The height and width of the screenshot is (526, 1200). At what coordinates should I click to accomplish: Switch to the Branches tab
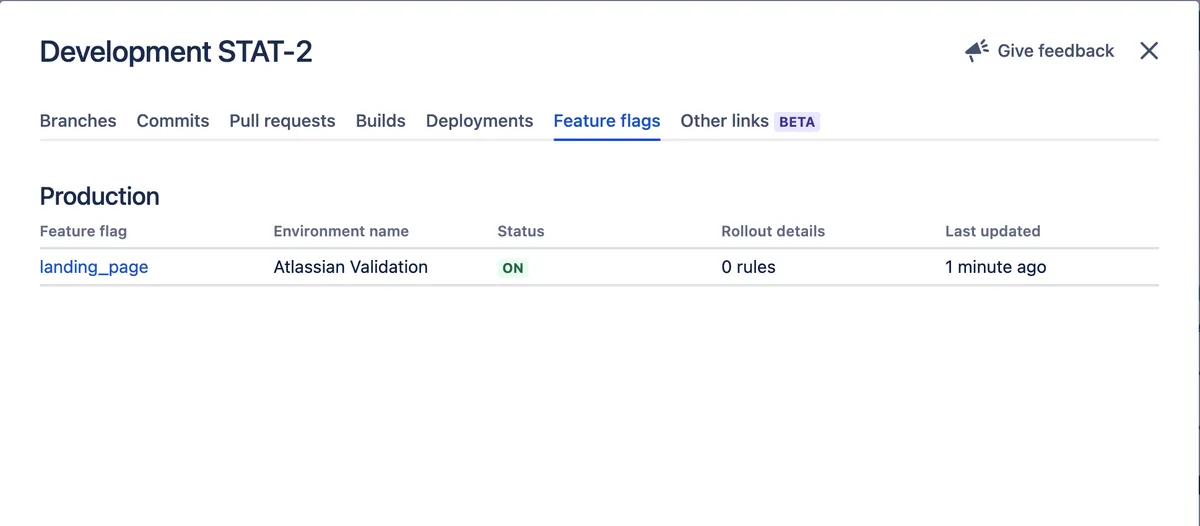(x=78, y=121)
